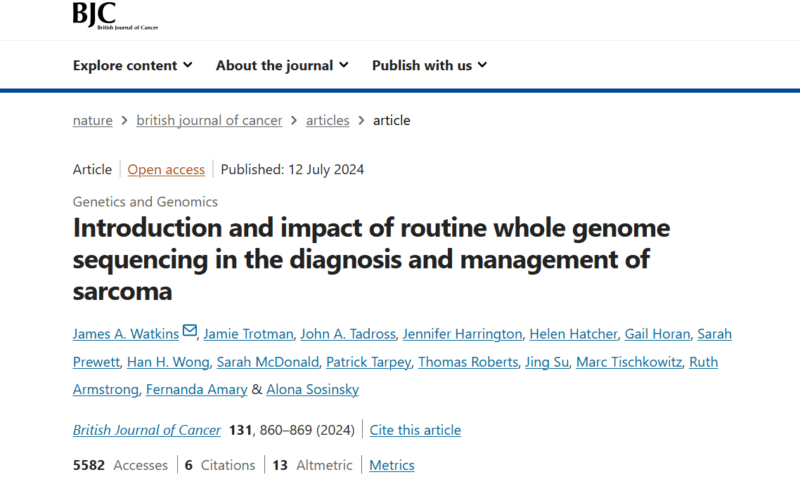Go to the nature breadcrumb link
This screenshot has height=491, width=800.
coord(92,120)
